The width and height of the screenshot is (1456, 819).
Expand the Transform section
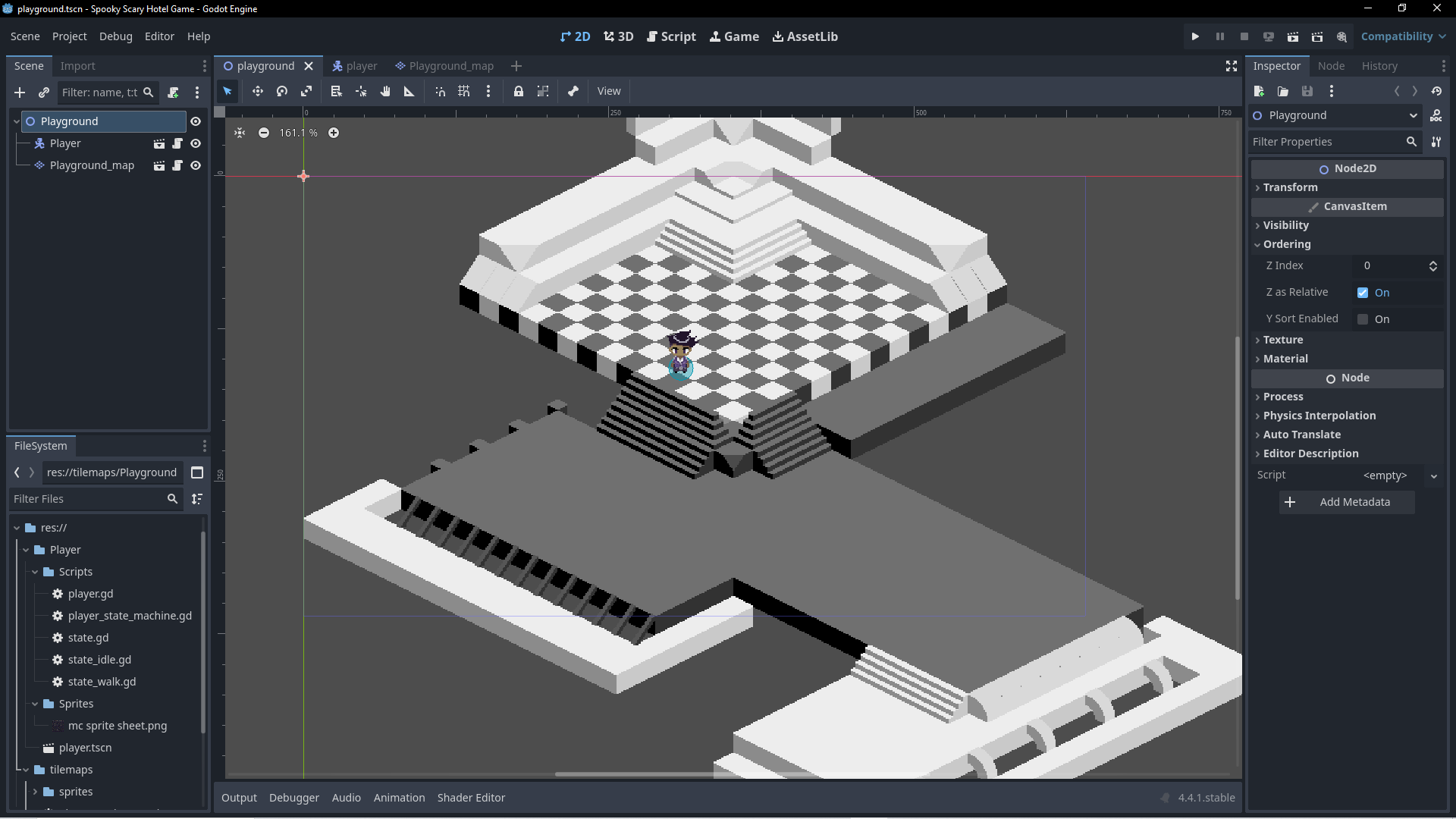(1290, 187)
